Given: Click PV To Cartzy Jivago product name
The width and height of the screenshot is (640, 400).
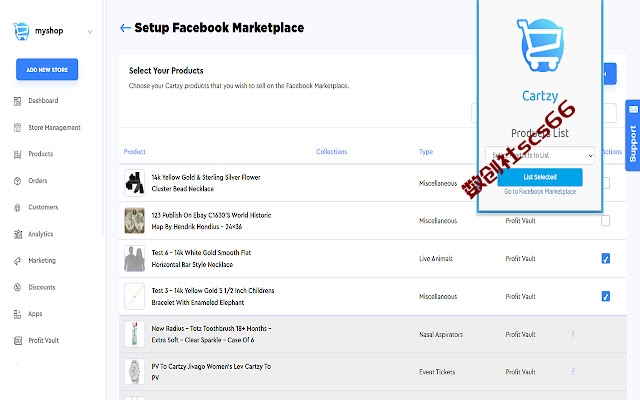Looking at the screenshot, I should tap(211, 372).
